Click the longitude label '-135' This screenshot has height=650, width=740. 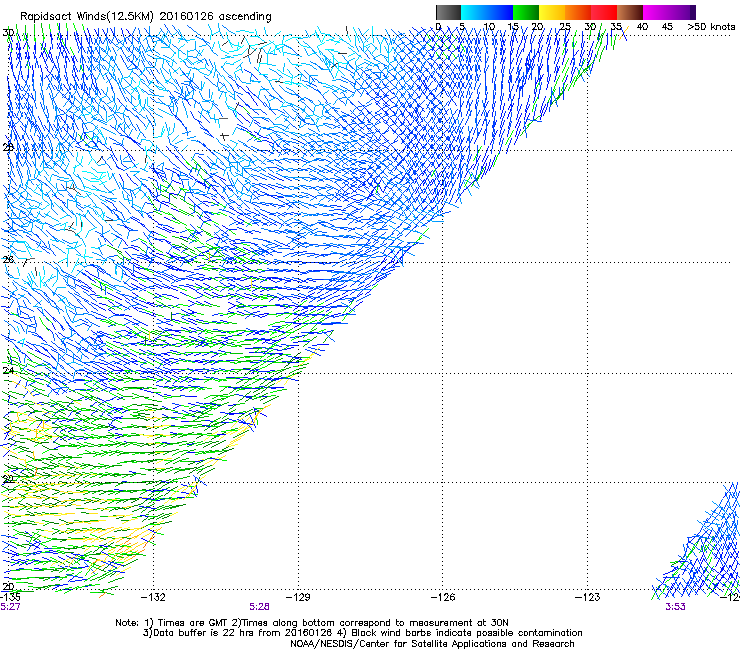click(x=10, y=597)
